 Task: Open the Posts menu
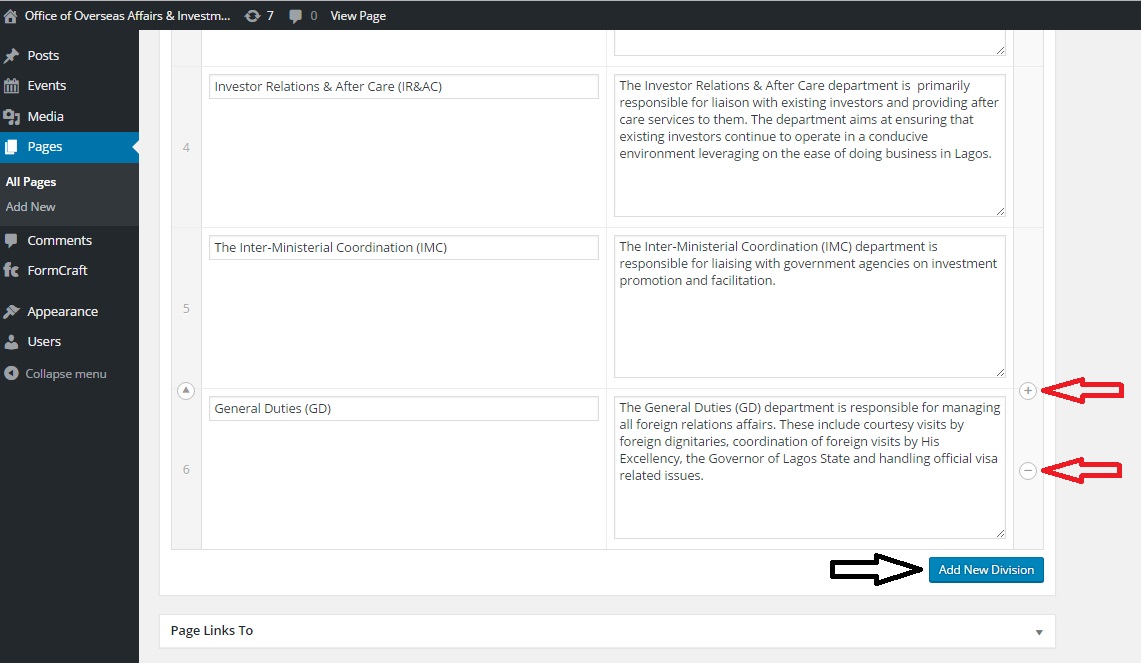coord(43,56)
